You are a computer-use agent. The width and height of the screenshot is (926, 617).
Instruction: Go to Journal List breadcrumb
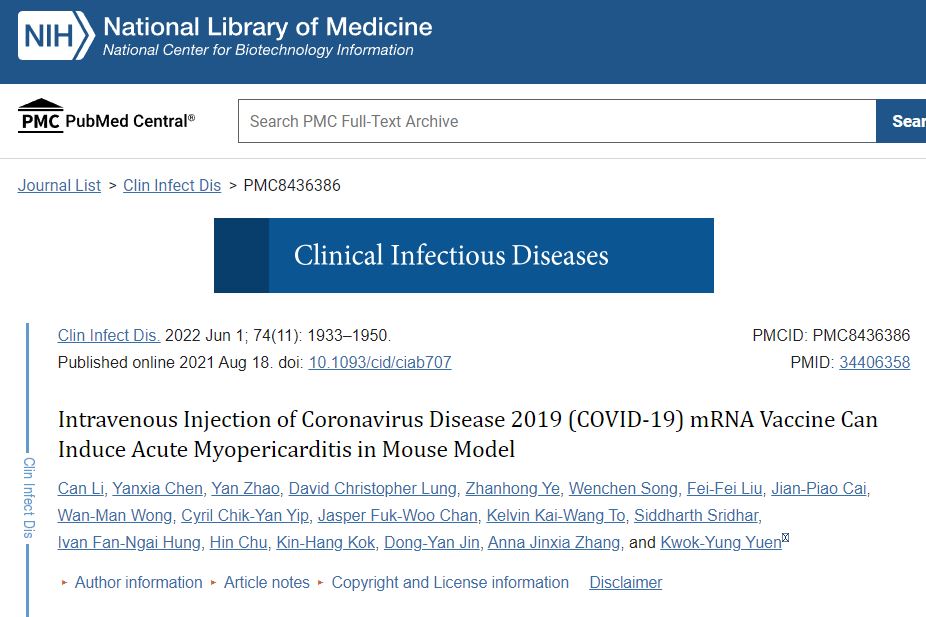pos(59,185)
